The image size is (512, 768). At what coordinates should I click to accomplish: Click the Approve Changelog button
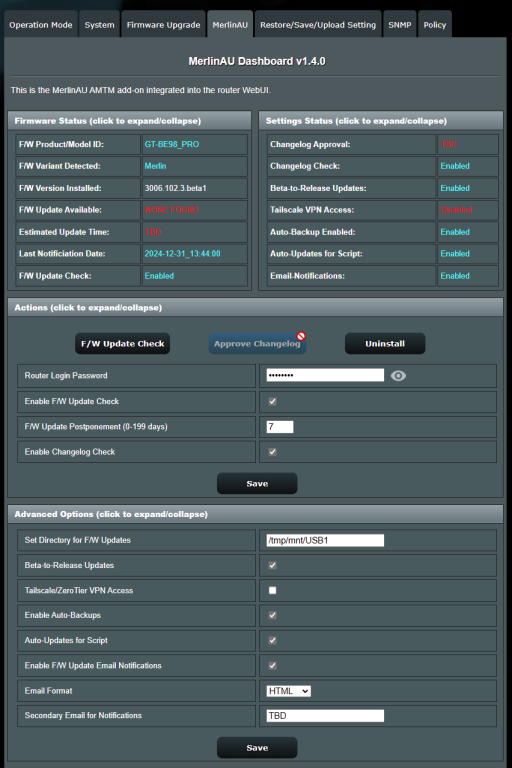point(257,344)
